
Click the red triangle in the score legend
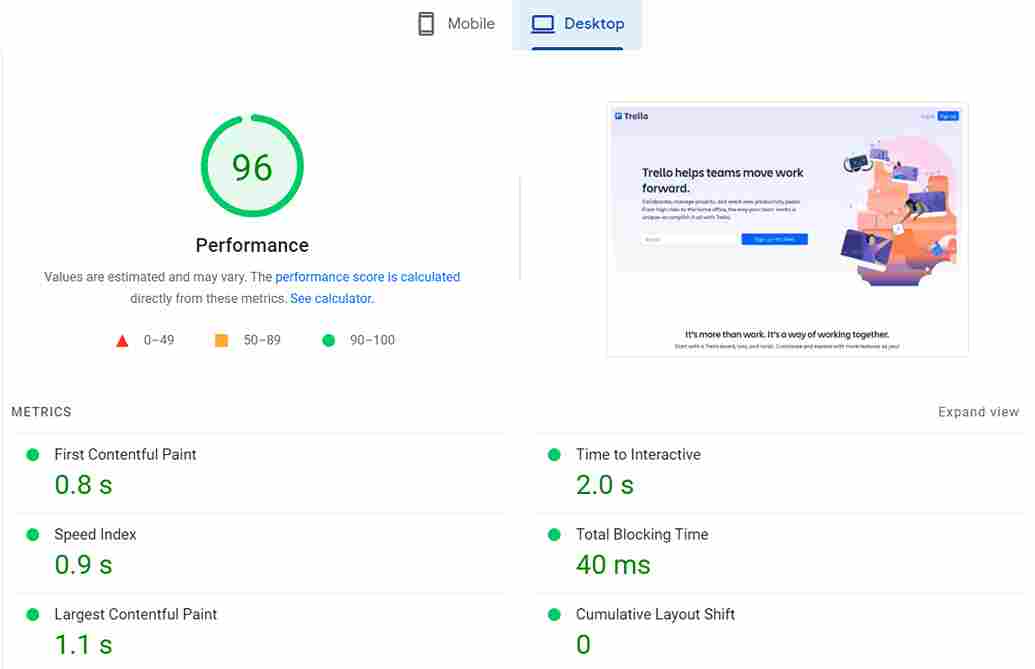tap(122, 340)
